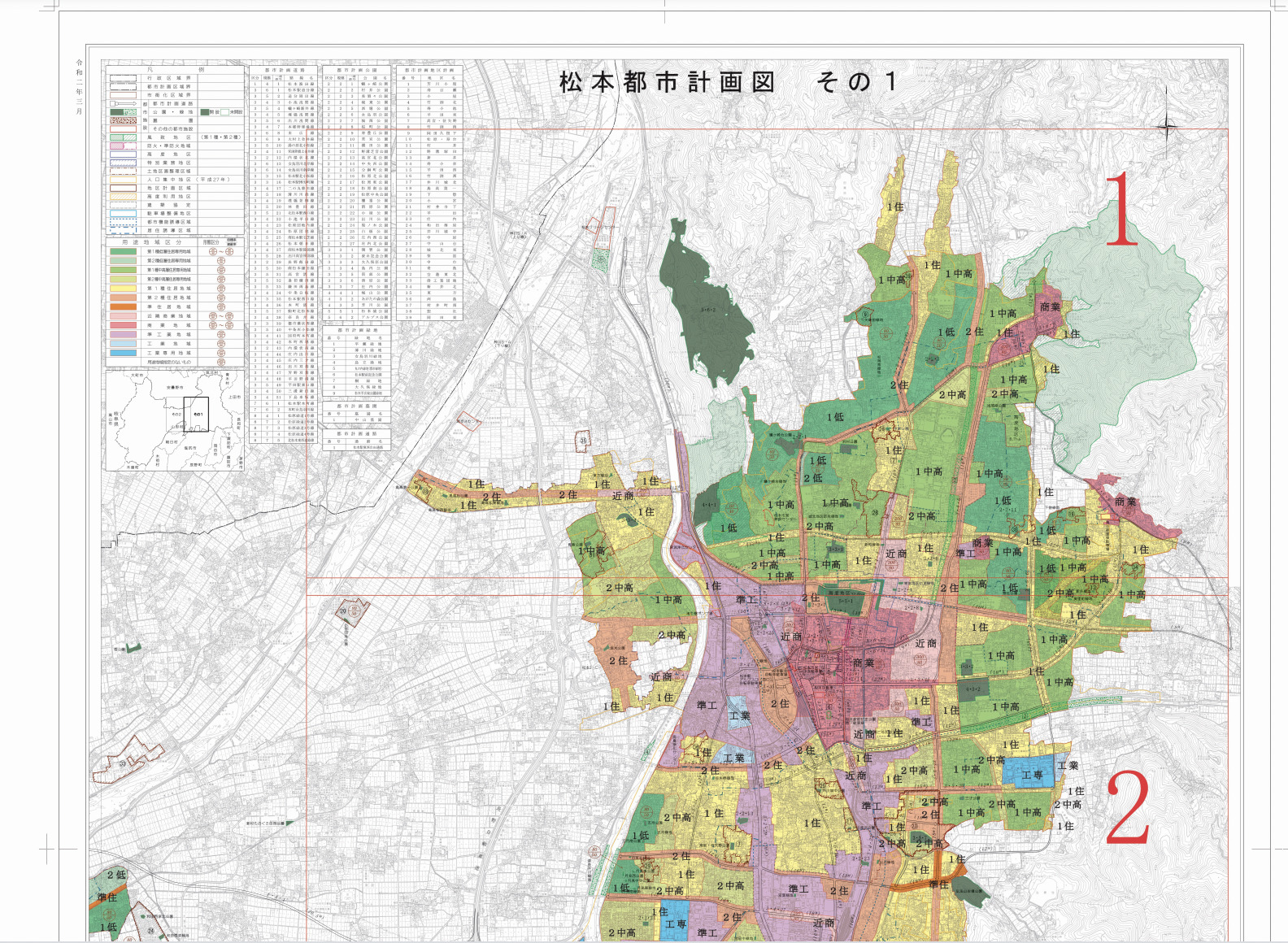Viewport: 1288px width, 943px height.
Task: Click the north compass rose symbol
Action: pyautogui.click(x=1167, y=127)
